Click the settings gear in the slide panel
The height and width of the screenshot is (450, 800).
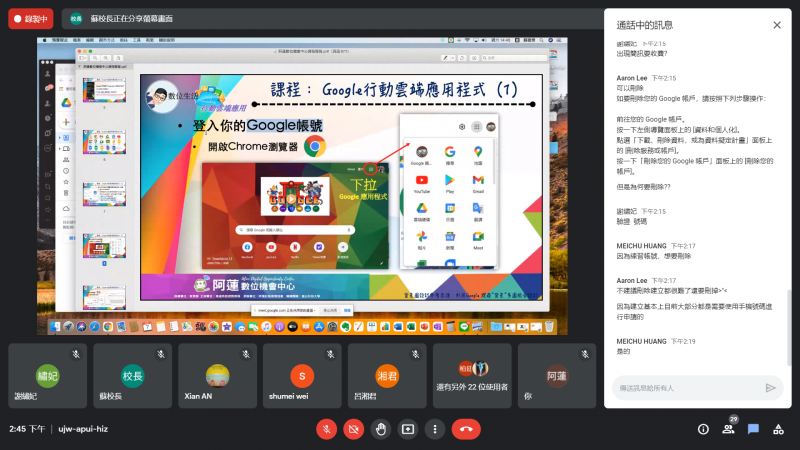pos(462,127)
